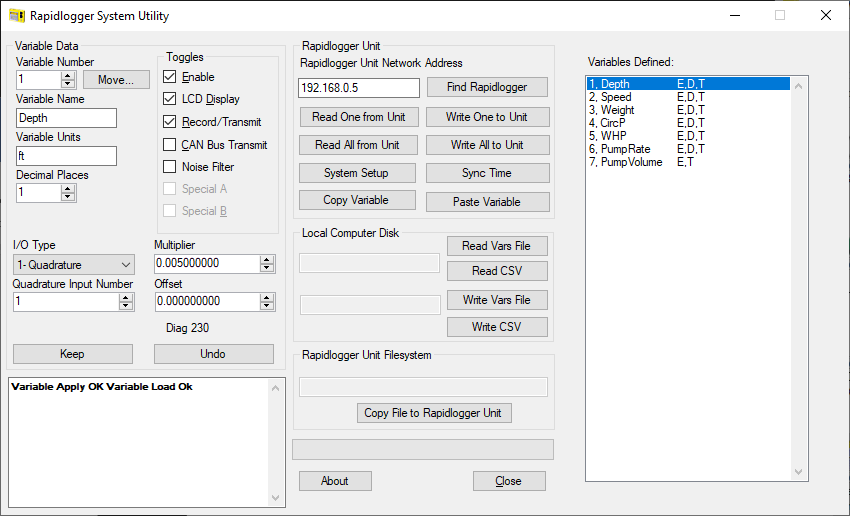The width and height of the screenshot is (850, 516).
Task: Click Copy Variable button
Action: coord(357,200)
